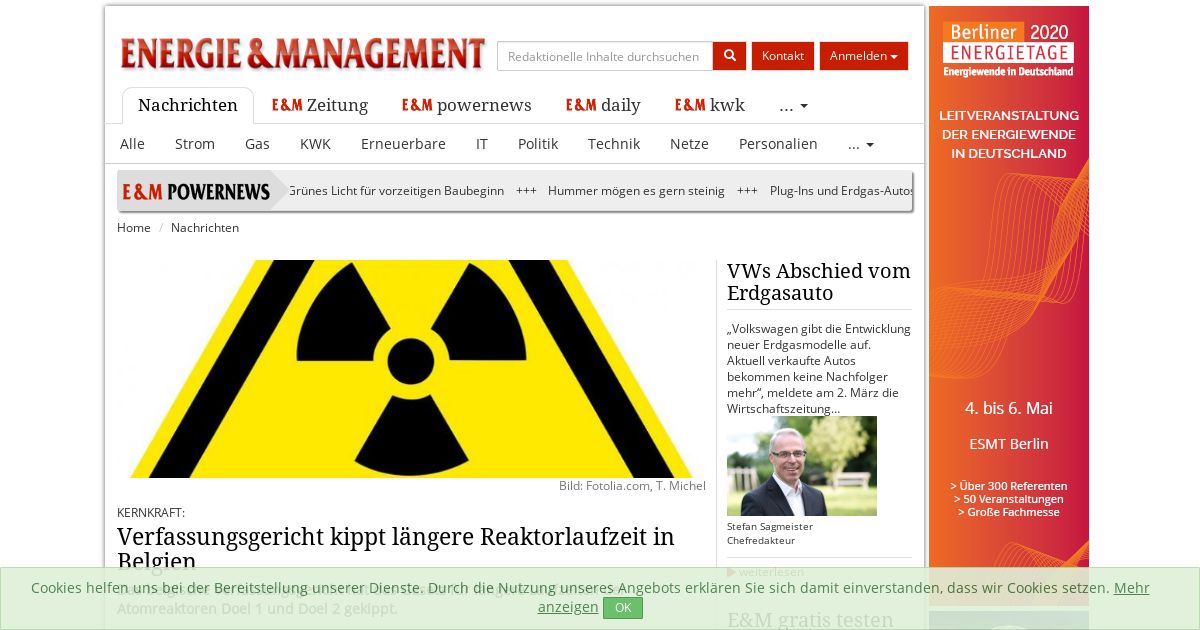This screenshot has width=1200, height=630.
Task: Select the Netze category
Action: [x=689, y=144]
